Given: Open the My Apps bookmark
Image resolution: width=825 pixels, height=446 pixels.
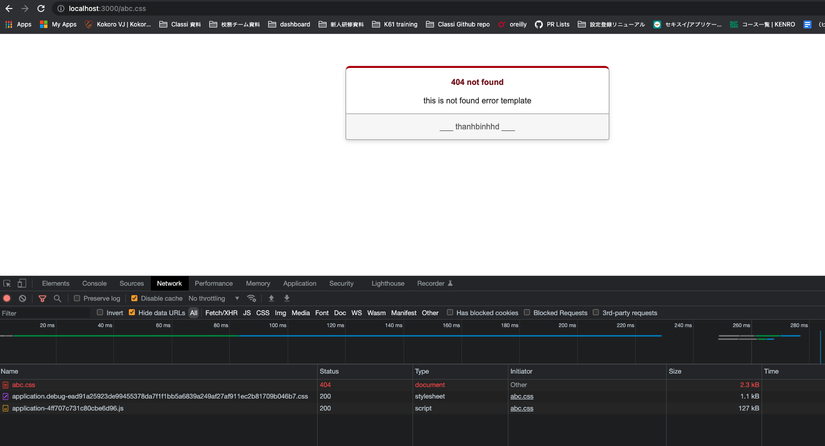Looking at the screenshot, I should pos(58,24).
